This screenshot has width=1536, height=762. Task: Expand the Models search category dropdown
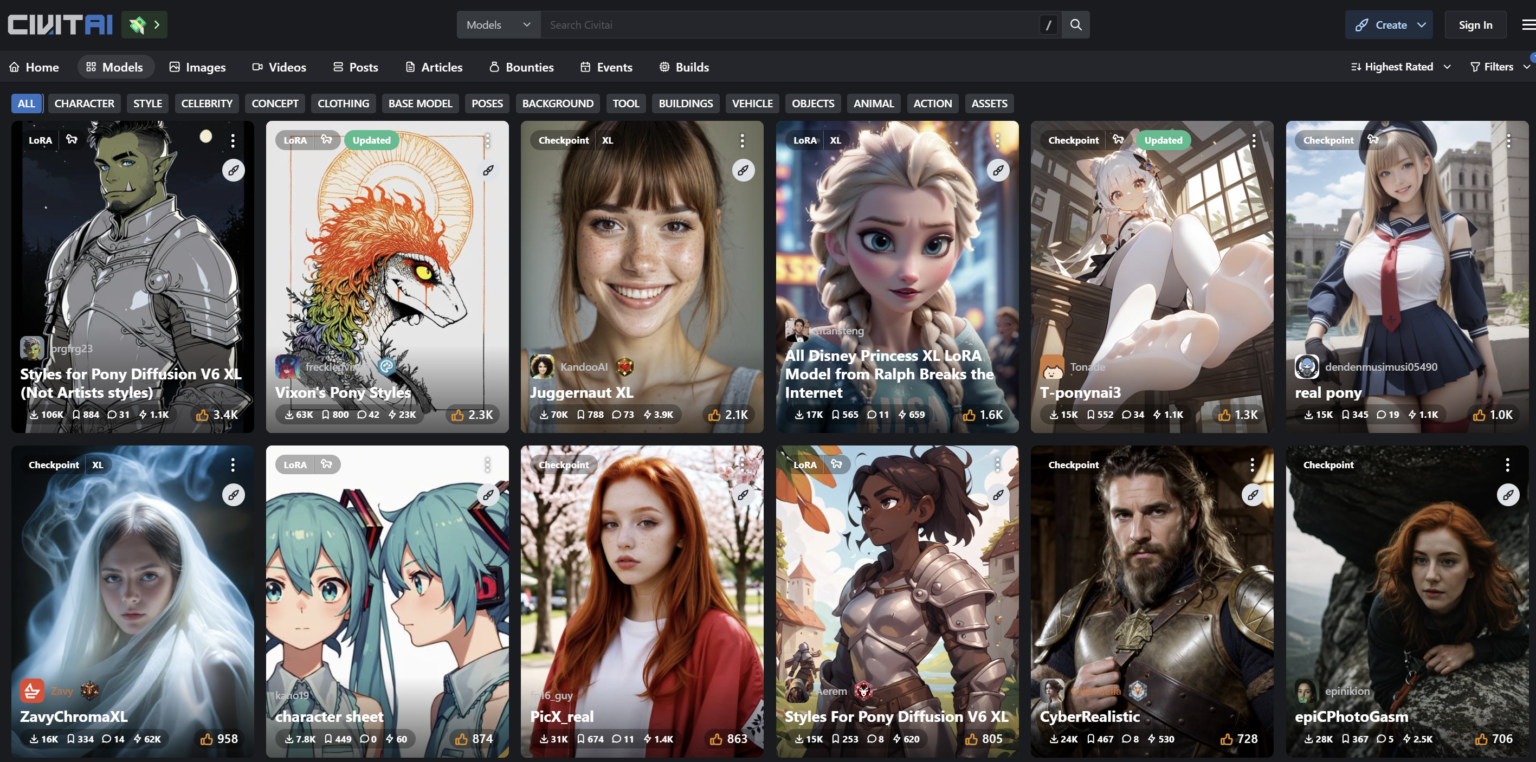pyautogui.click(x=498, y=25)
